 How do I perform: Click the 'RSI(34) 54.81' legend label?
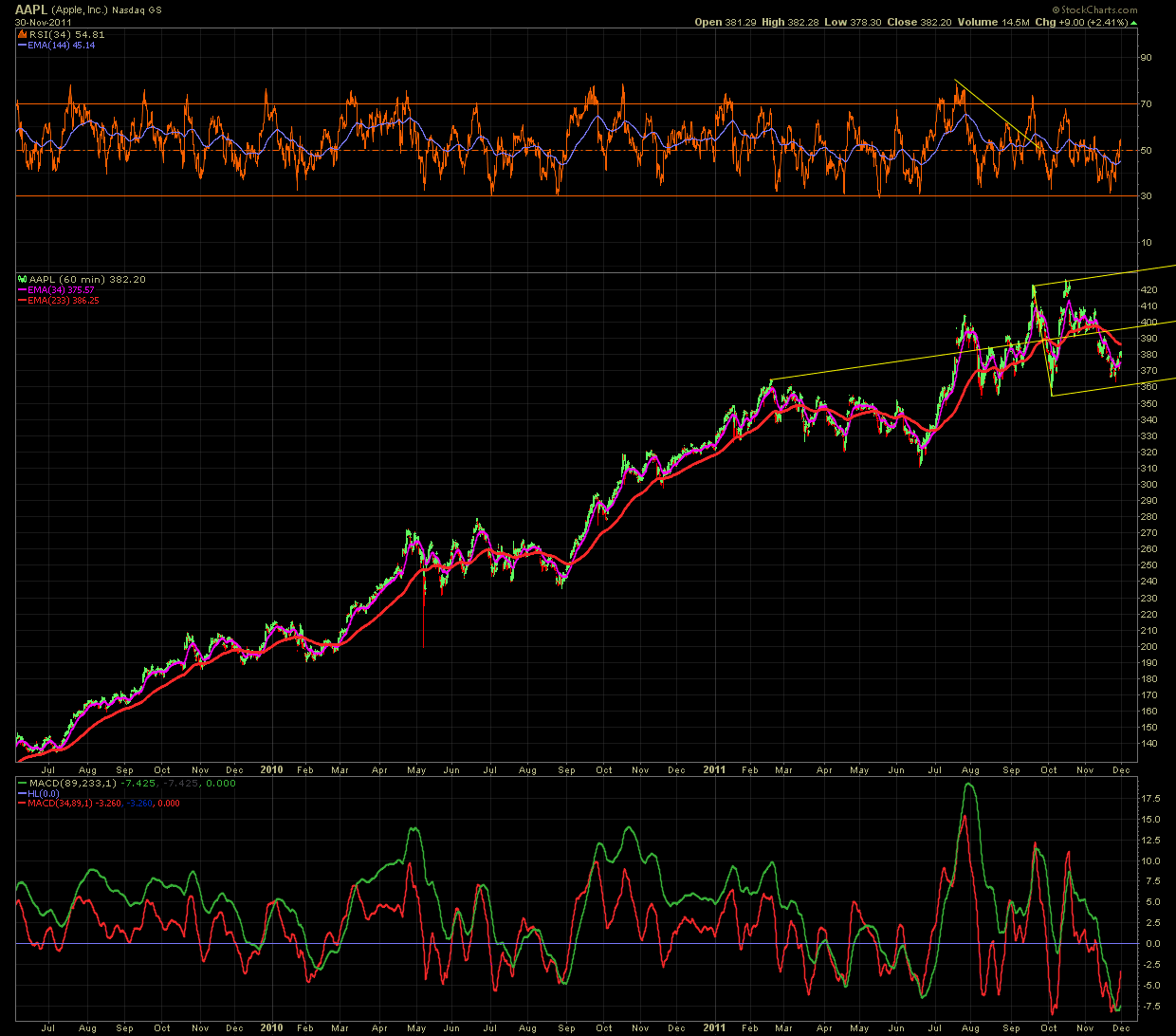coord(66,34)
